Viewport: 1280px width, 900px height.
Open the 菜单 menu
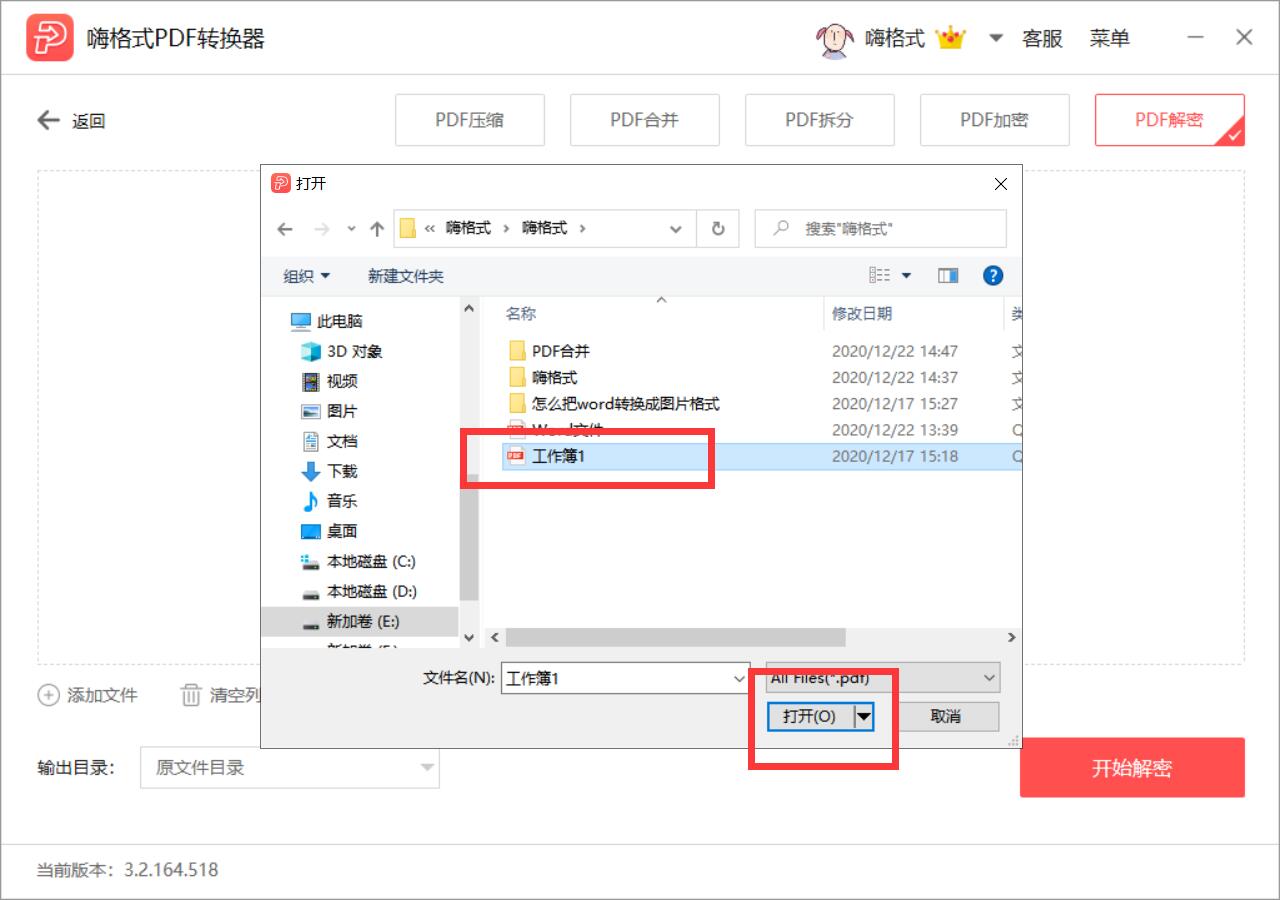pos(1110,39)
